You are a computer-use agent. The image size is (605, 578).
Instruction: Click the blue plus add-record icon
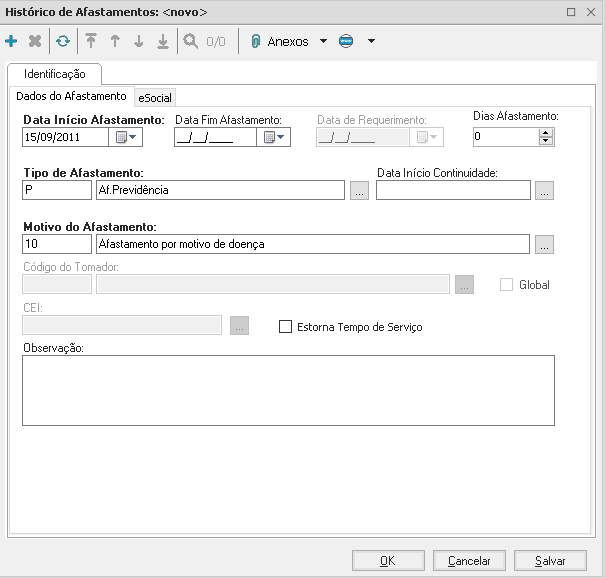click(11, 41)
